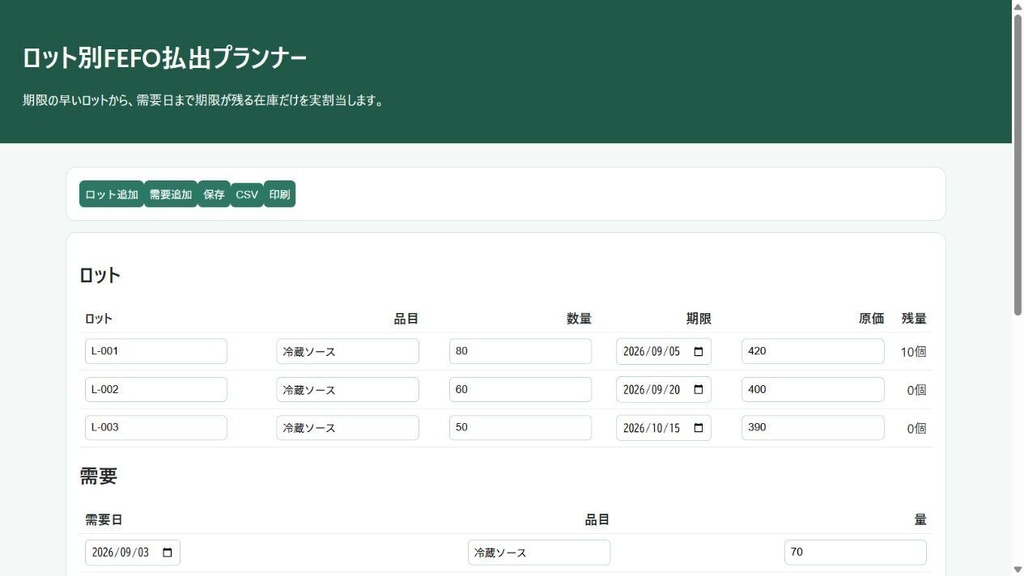
Task: Click the date text 2026/10/15 for L-003
Action: coord(651,428)
